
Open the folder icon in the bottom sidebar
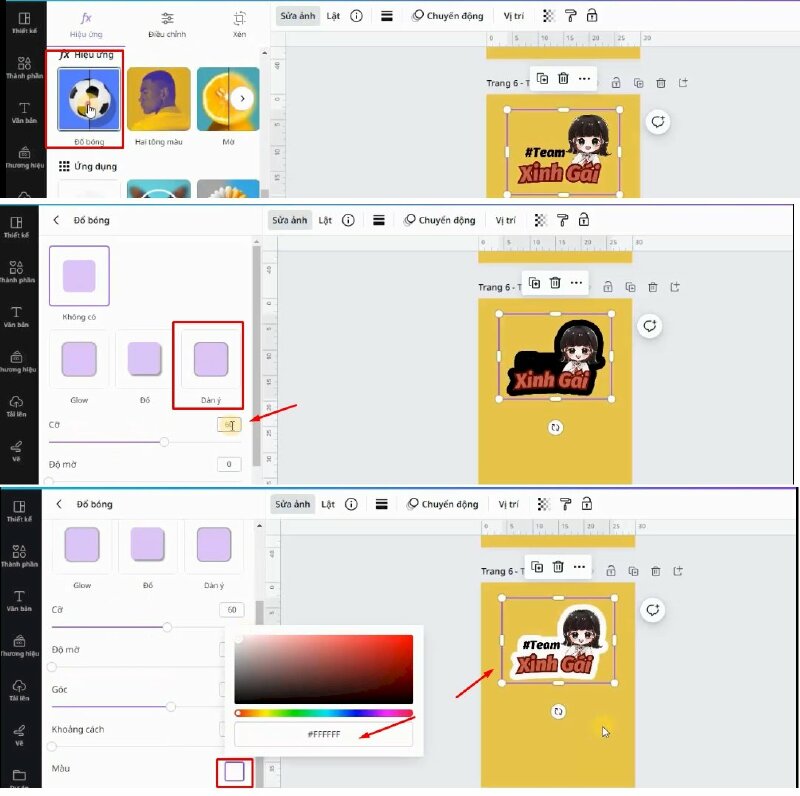pyautogui.click(x=19, y=774)
